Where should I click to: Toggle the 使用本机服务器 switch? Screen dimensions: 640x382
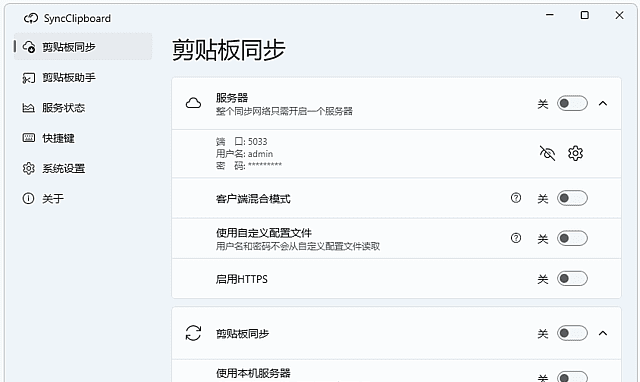coord(572,377)
